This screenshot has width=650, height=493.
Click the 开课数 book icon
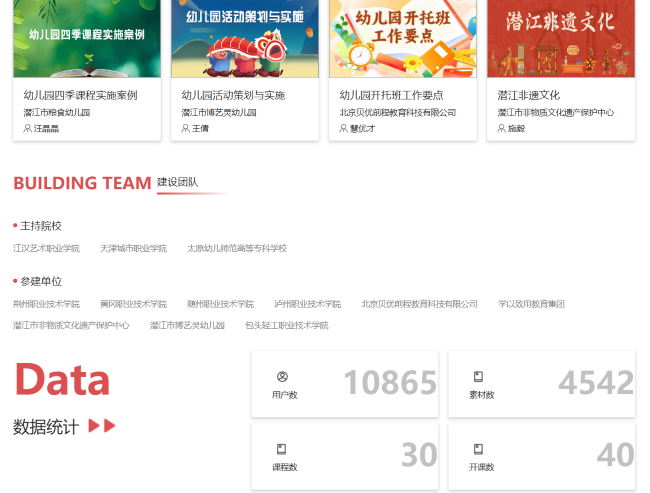click(x=478, y=449)
